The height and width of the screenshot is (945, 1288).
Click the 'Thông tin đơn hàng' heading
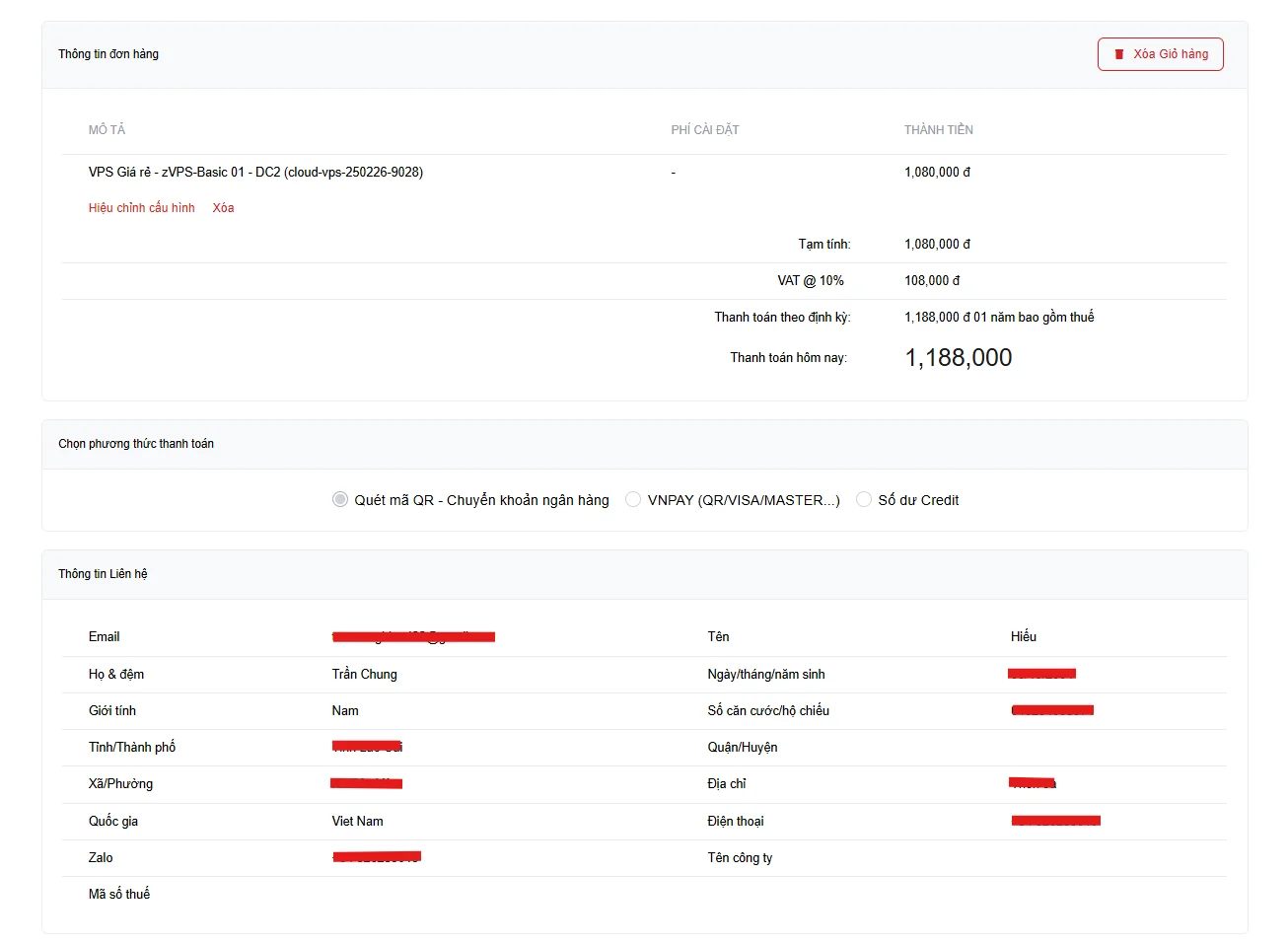(x=108, y=54)
